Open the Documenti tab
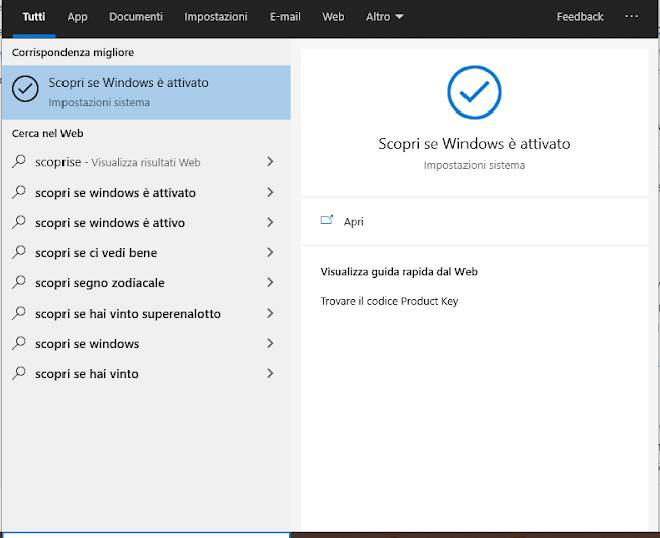This screenshot has height=538, width=660. click(136, 17)
